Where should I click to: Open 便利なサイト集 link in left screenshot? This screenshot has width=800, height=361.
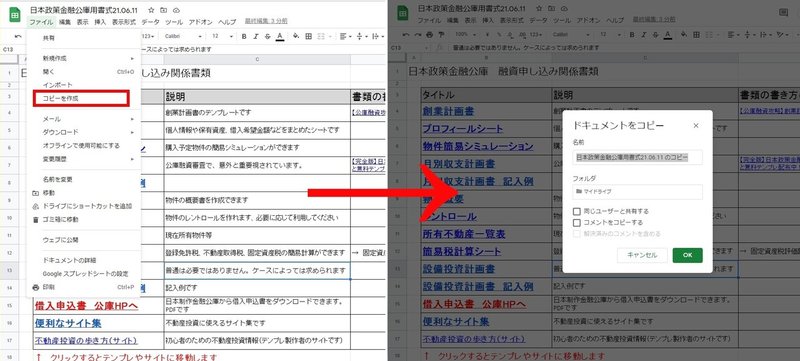click(68, 323)
